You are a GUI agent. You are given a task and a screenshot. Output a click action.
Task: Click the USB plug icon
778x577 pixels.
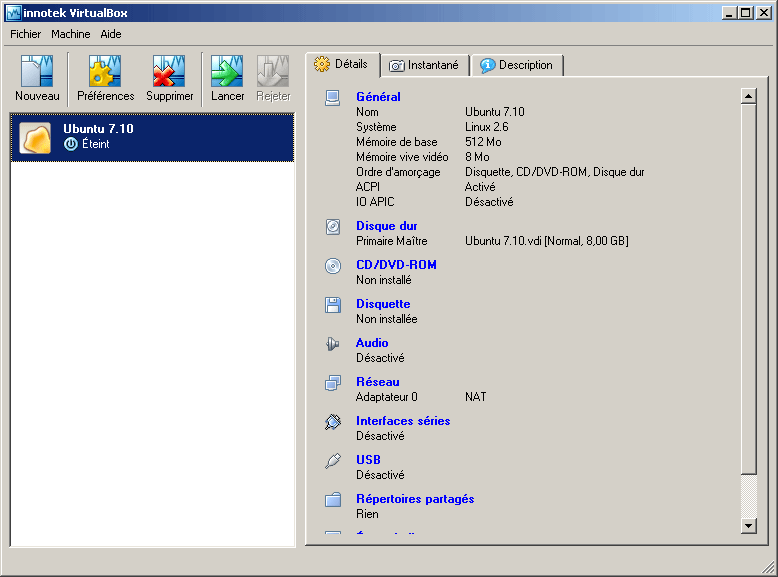pyautogui.click(x=333, y=460)
